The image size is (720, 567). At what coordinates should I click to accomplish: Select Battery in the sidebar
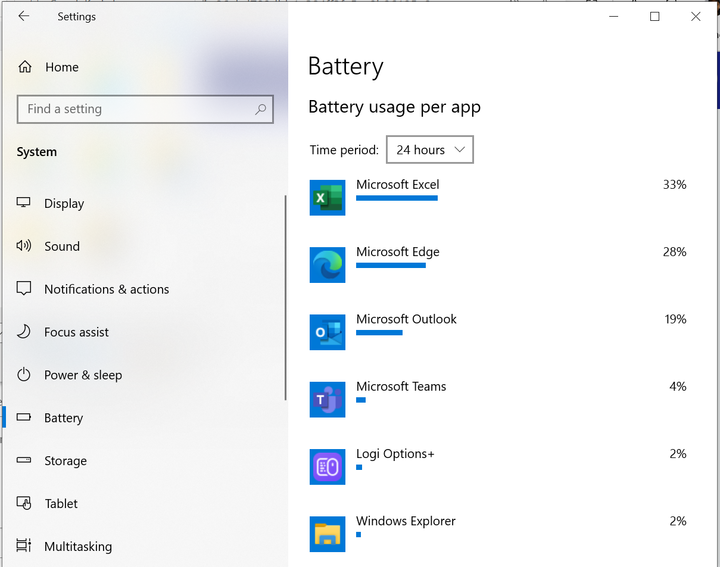coord(63,418)
